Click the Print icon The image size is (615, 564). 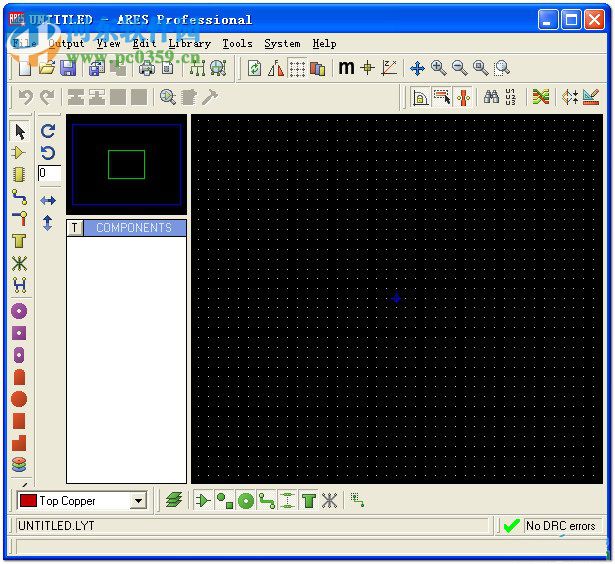147,68
